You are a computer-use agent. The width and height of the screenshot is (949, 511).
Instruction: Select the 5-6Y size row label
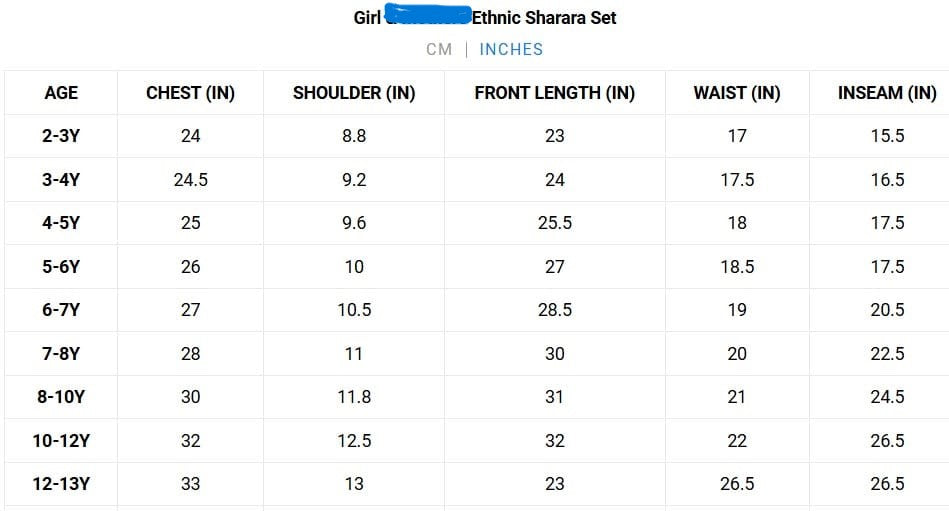[x=61, y=267]
